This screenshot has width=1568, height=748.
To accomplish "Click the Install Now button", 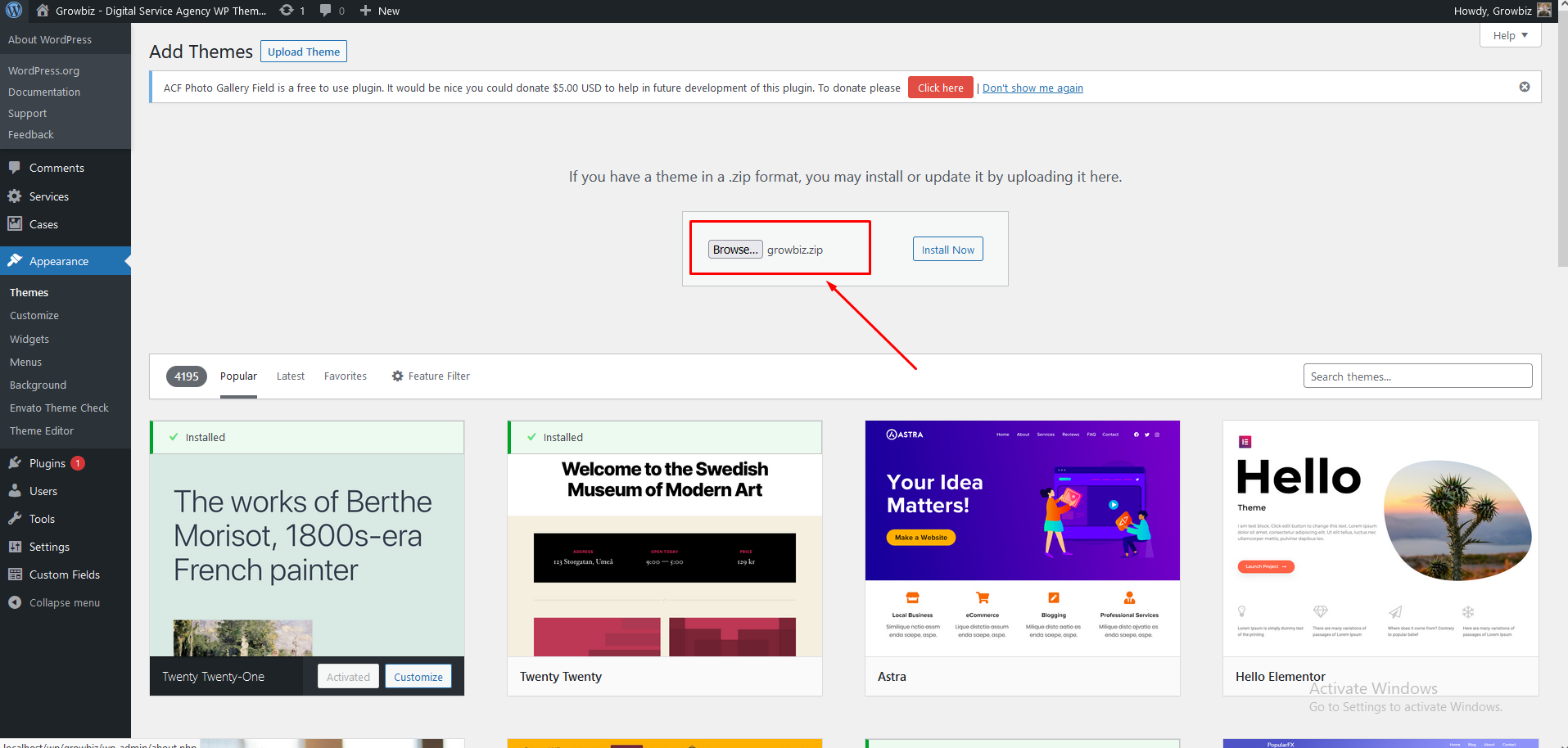I will pyautogui.click(x=948, y=250).
